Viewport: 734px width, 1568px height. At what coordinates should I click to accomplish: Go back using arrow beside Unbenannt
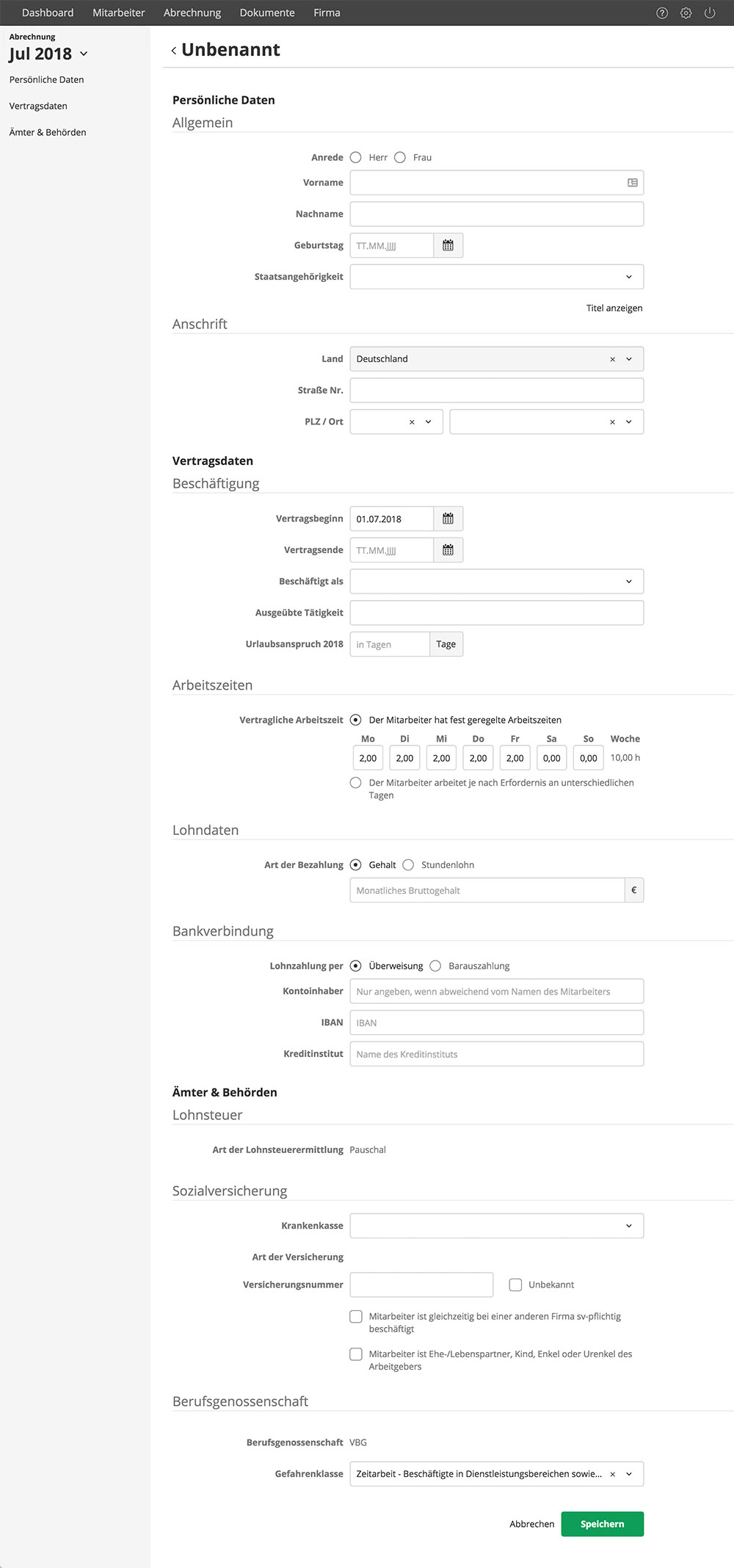point(174,51)
